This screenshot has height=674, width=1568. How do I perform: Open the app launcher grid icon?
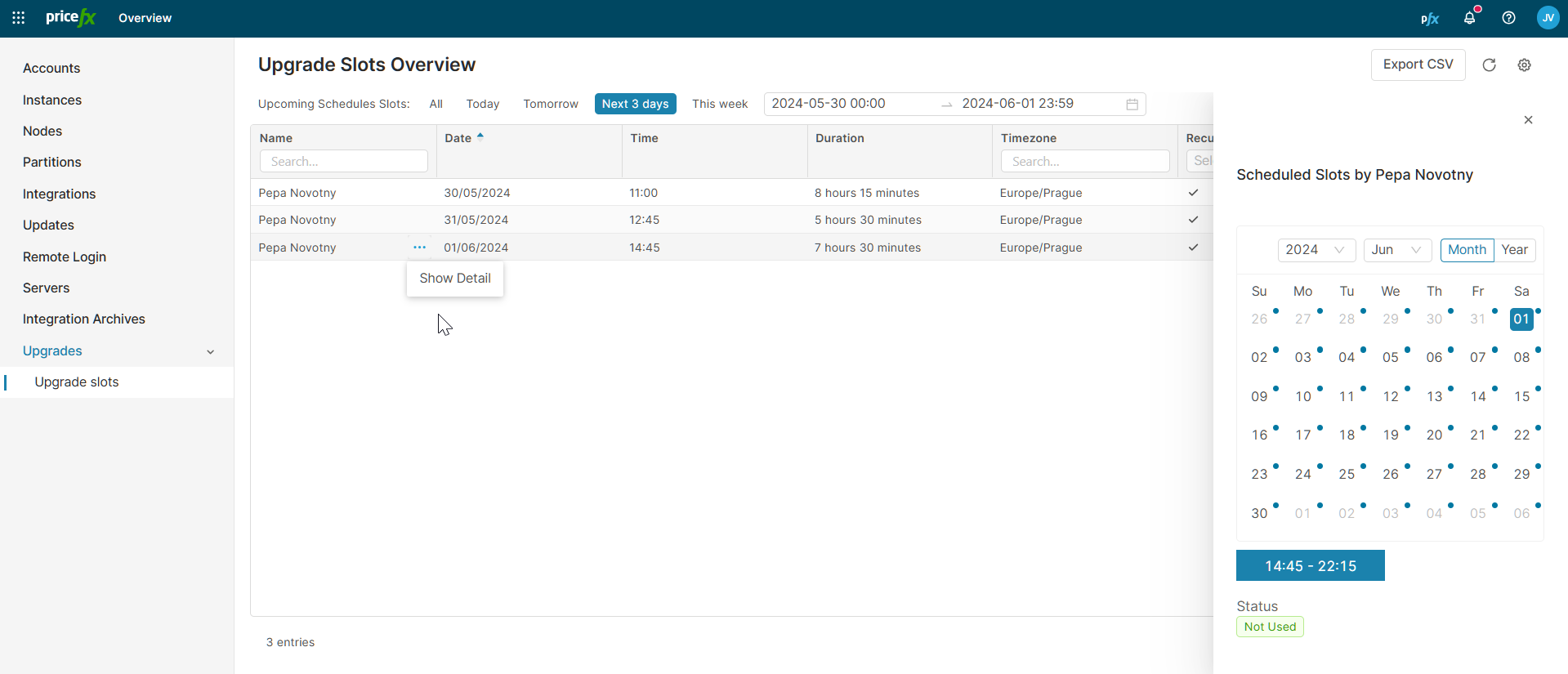pyautogui.click(x=18, y=18)
